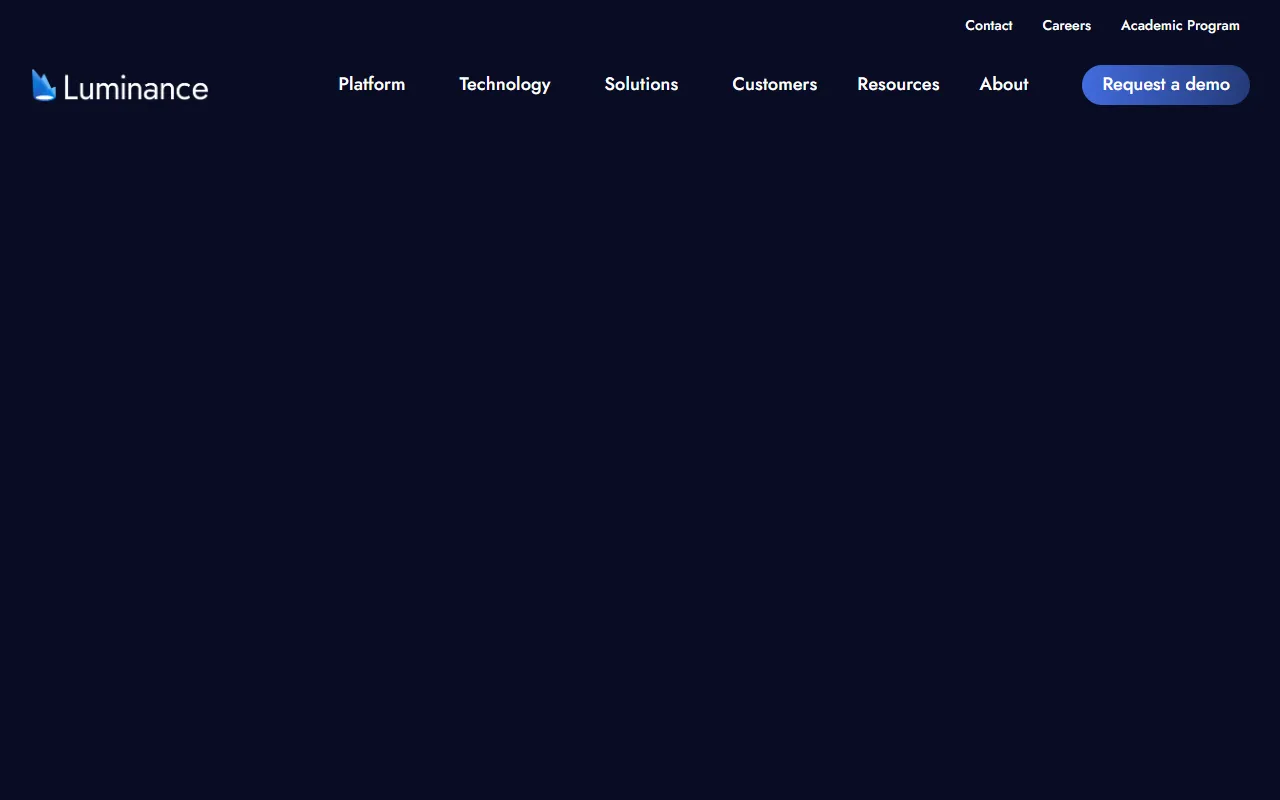Click About in the header navigation

tap(1003, 84)
